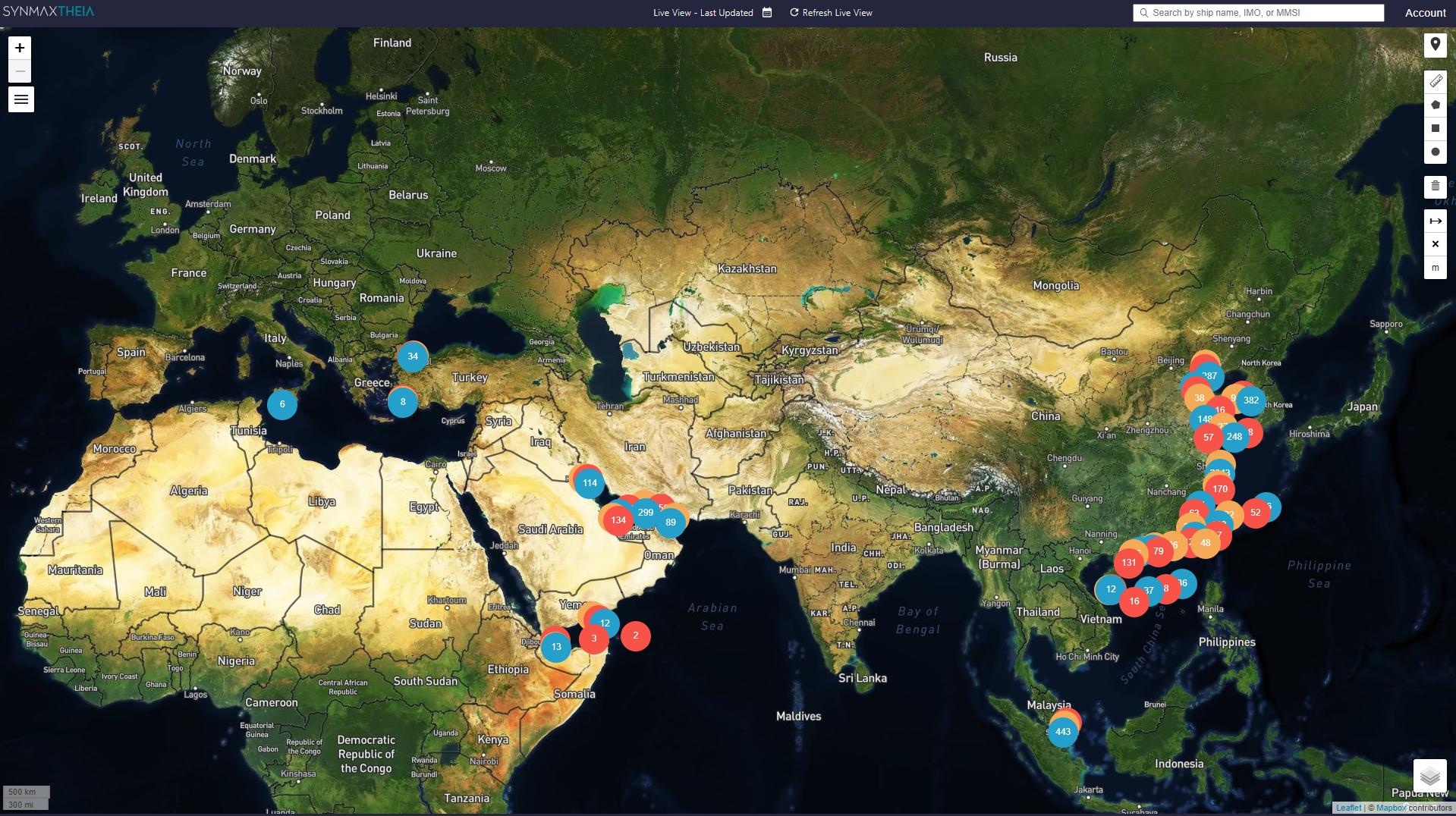Zoom in on the map
This screenshot has width=1456, height=816.
[x=20, y=48]
